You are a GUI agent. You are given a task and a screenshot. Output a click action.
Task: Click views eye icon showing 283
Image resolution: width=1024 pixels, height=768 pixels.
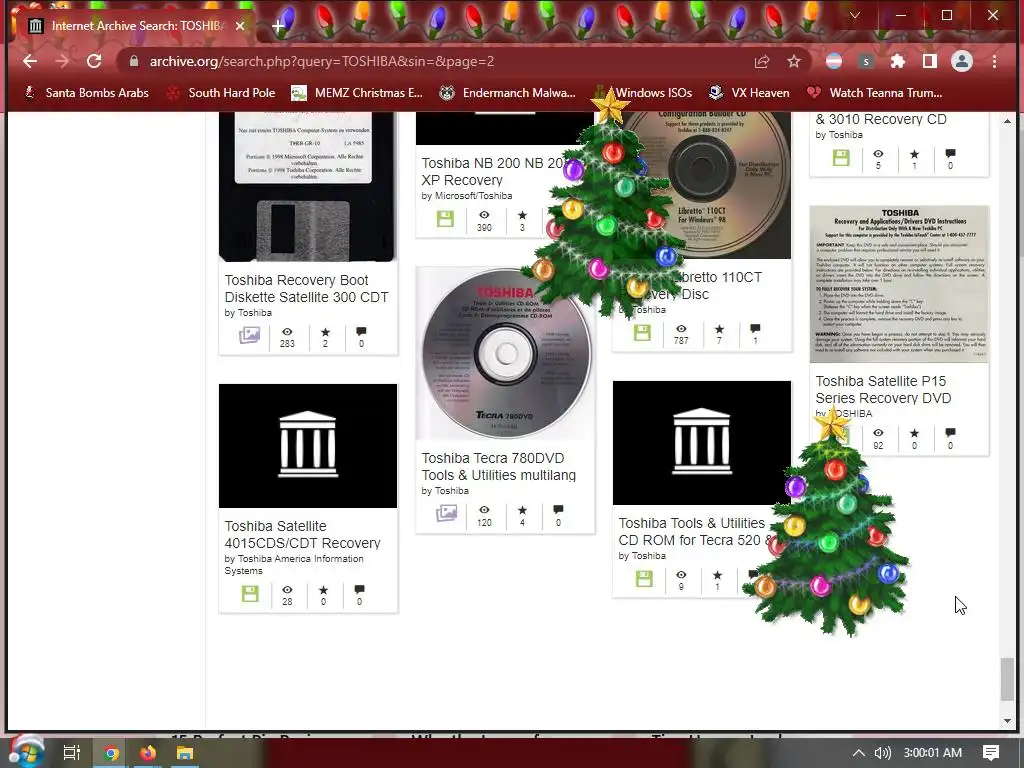287,332
